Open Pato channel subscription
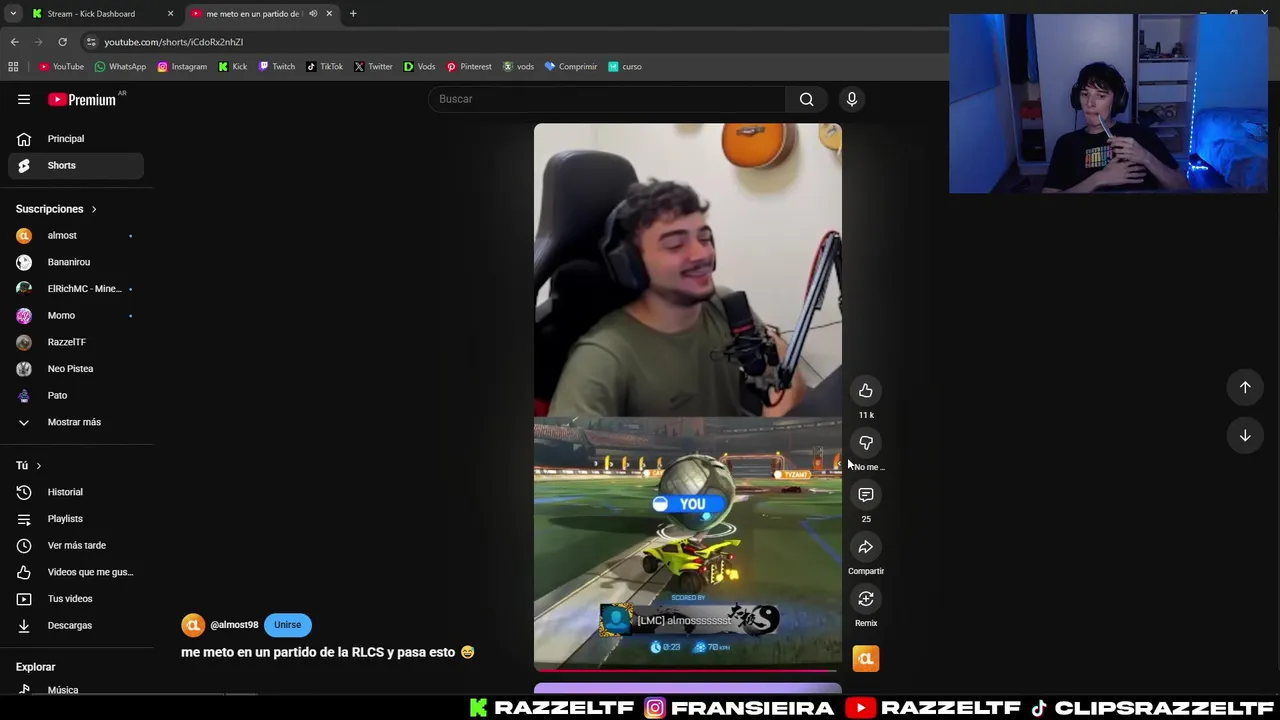Screen dimensions: 1280x720 (x=76, y=395)
